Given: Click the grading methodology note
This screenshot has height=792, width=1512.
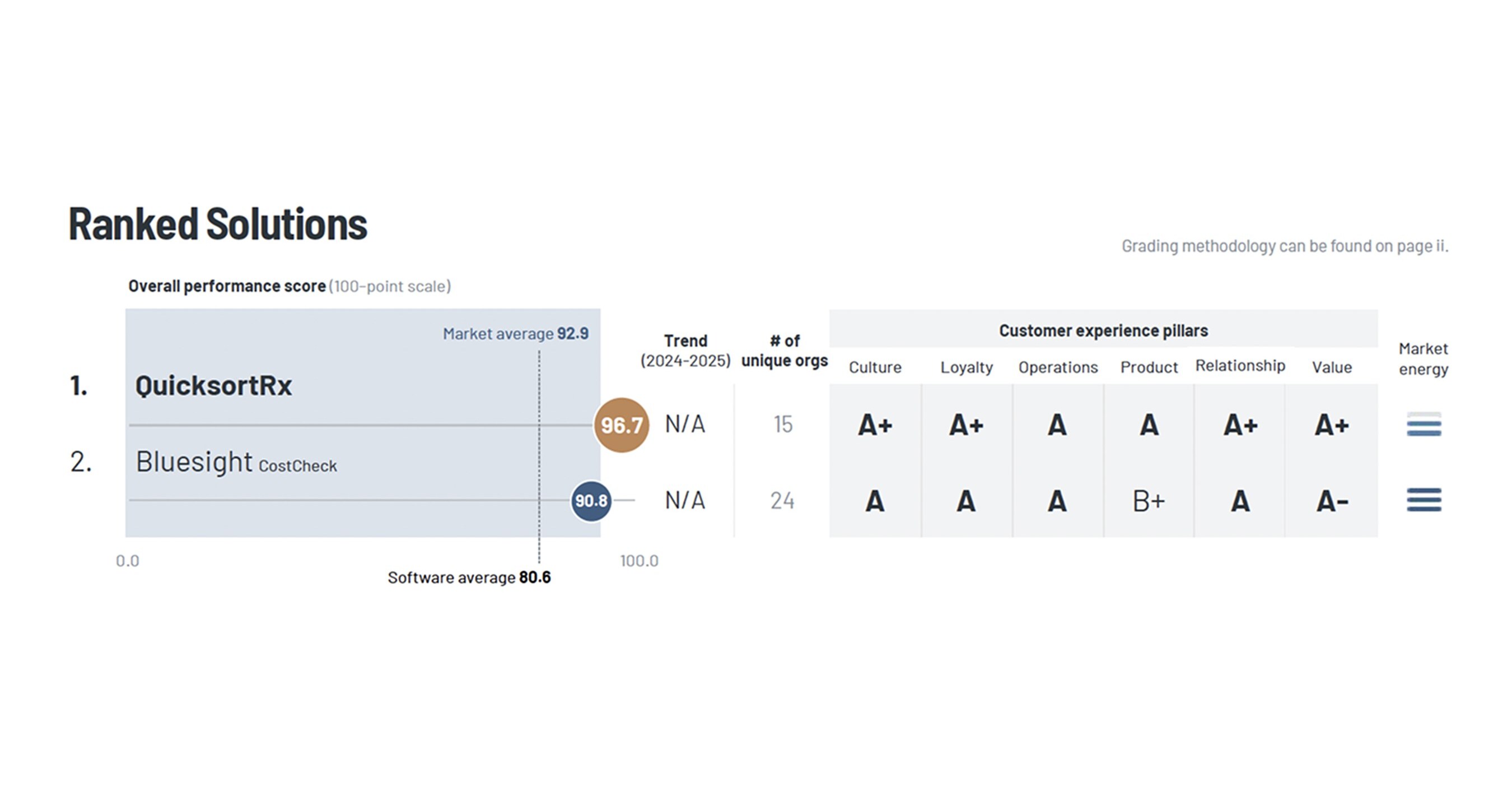Looking at the screenshot, I should 1284,246.
